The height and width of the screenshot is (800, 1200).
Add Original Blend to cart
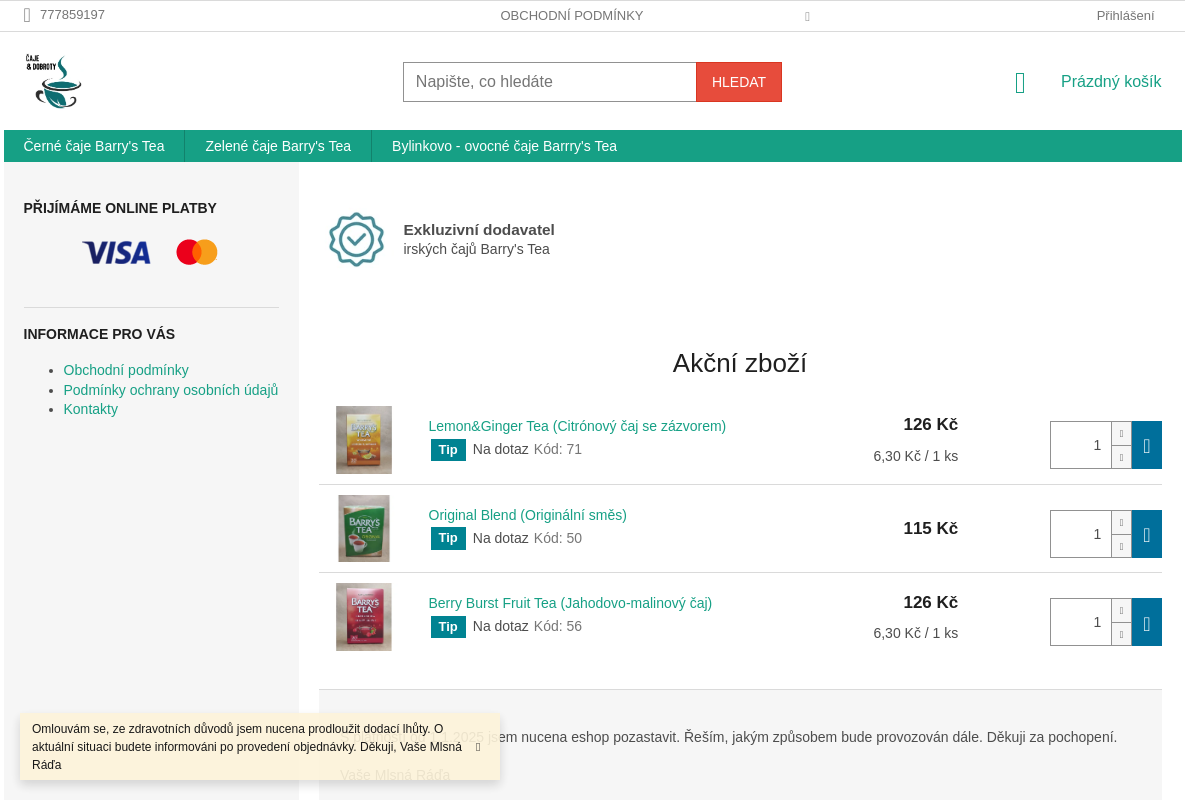1147,534
